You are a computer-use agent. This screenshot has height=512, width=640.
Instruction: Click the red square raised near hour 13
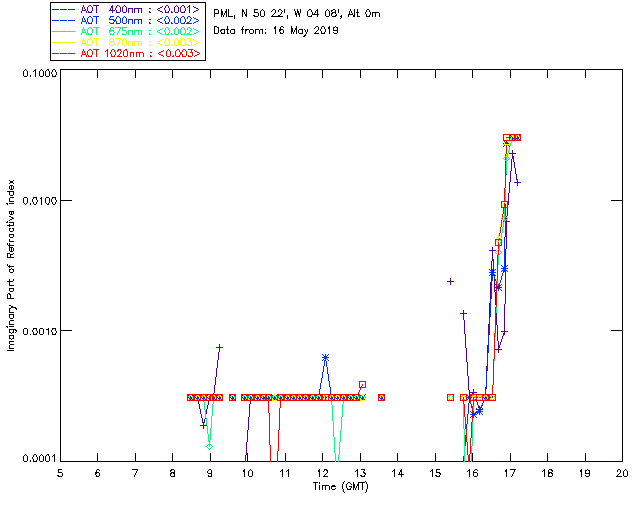click(x=362, y=384)
